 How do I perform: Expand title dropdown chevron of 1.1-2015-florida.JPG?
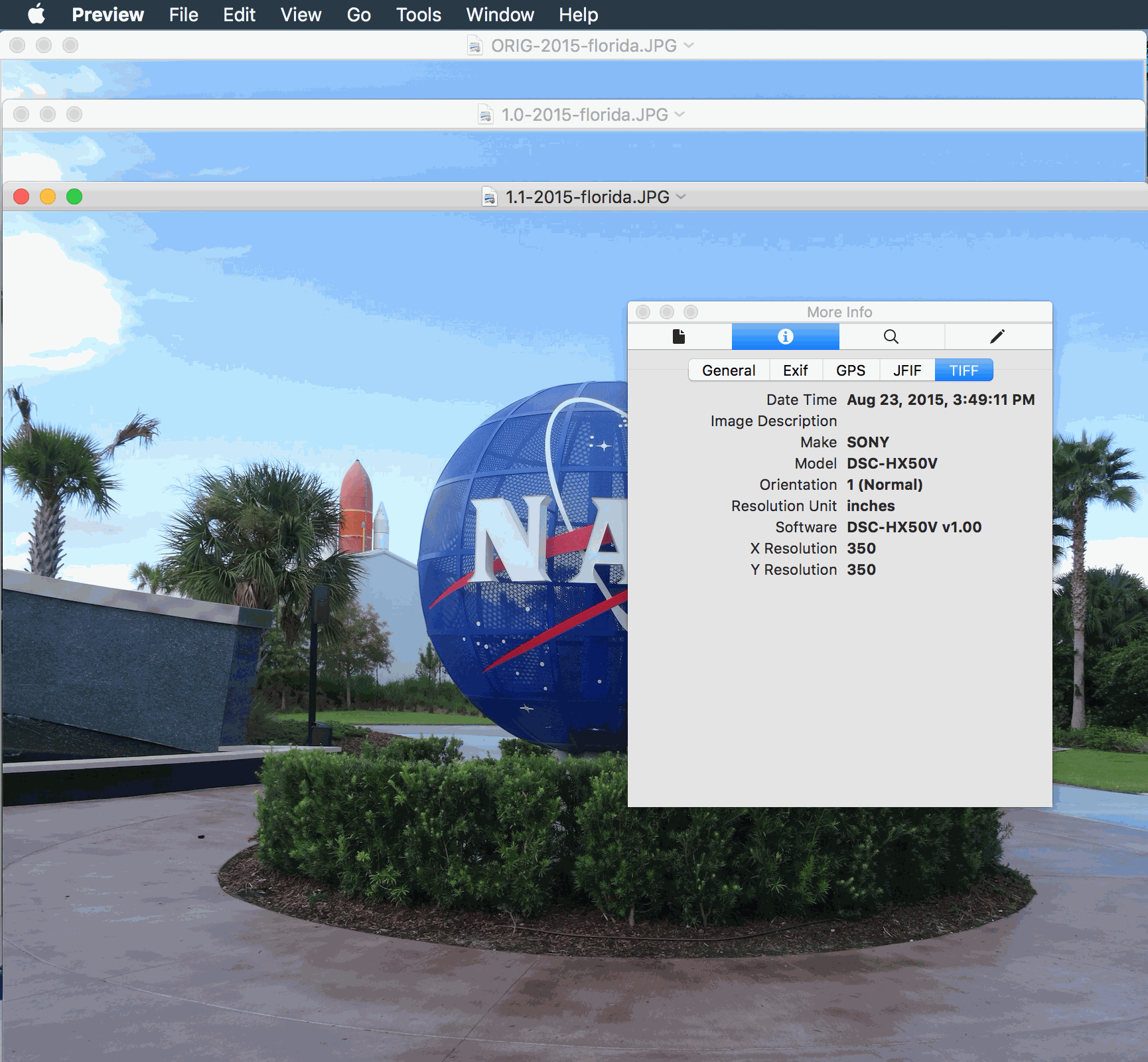coord(681,196)
